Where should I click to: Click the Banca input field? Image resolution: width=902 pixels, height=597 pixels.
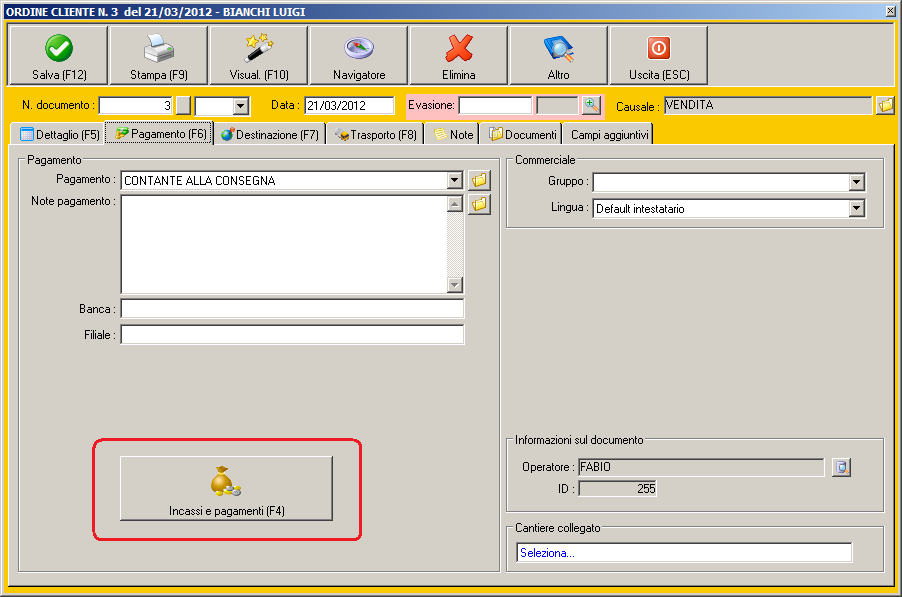point(292,308)
